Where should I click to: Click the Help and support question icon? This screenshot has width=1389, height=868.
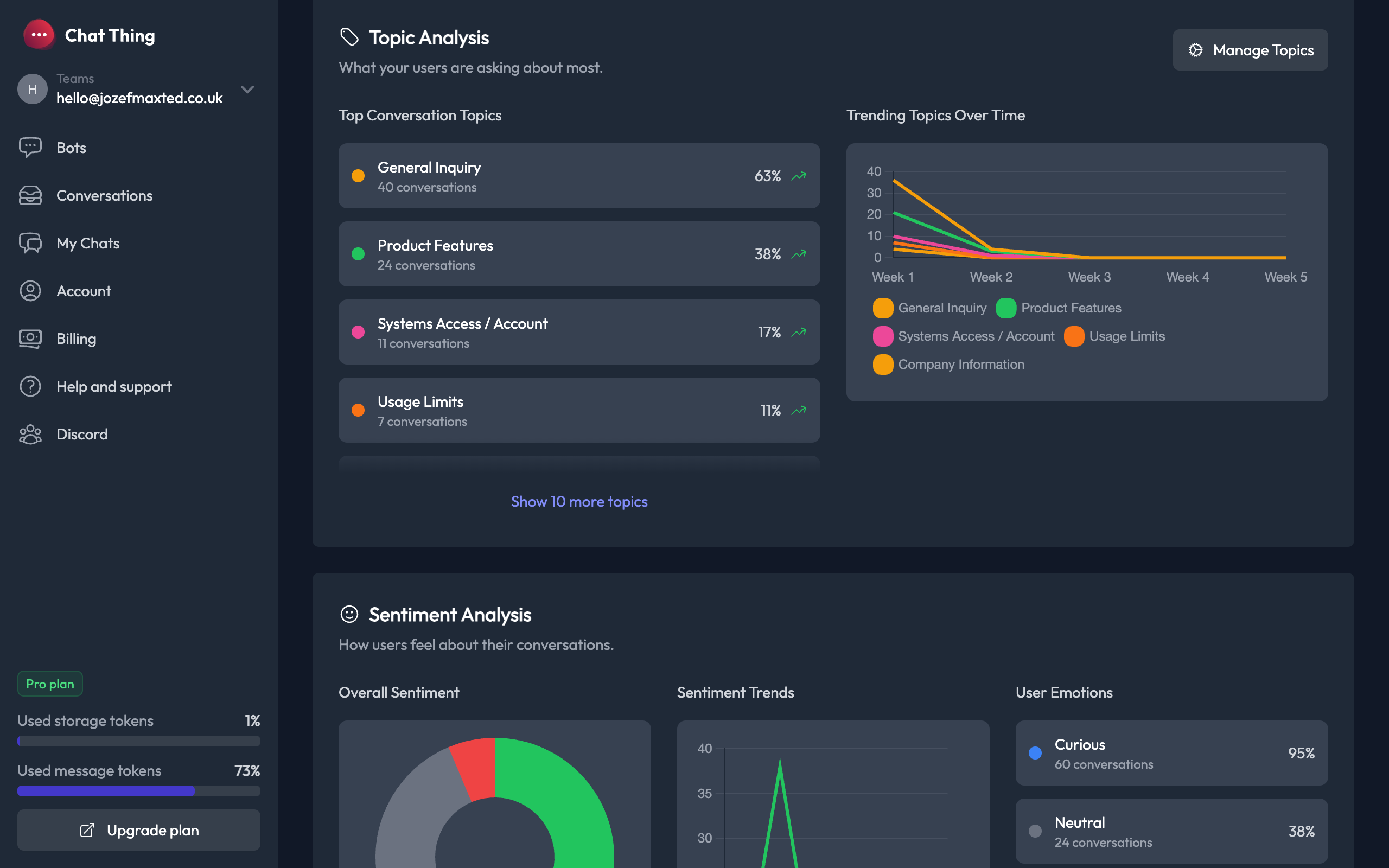(x=30, y=386)
